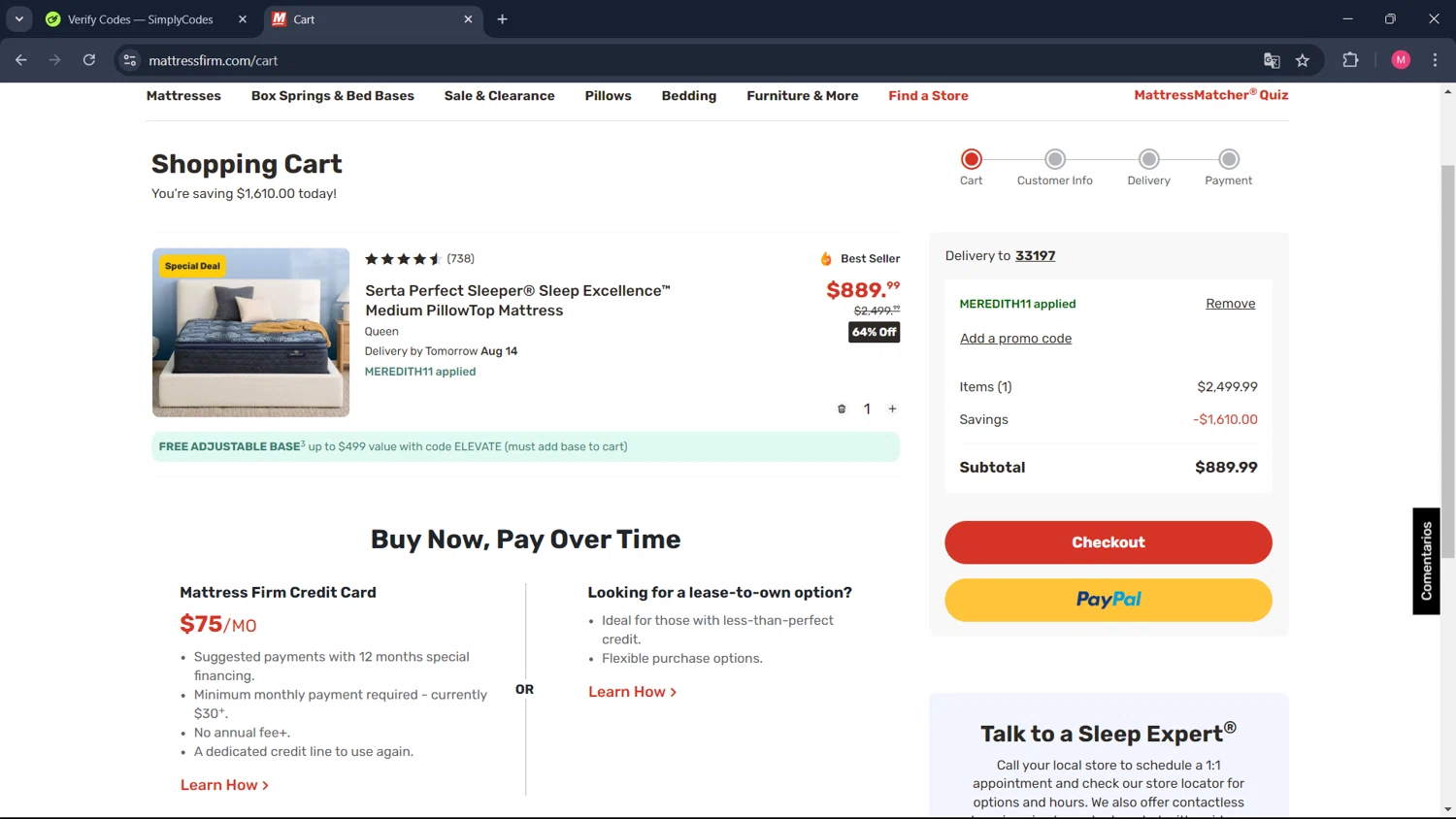The height and width of the screenshot is (819, 1456).
Task: Reload the mattressfirm.com page
Action: tap(89, 60)
